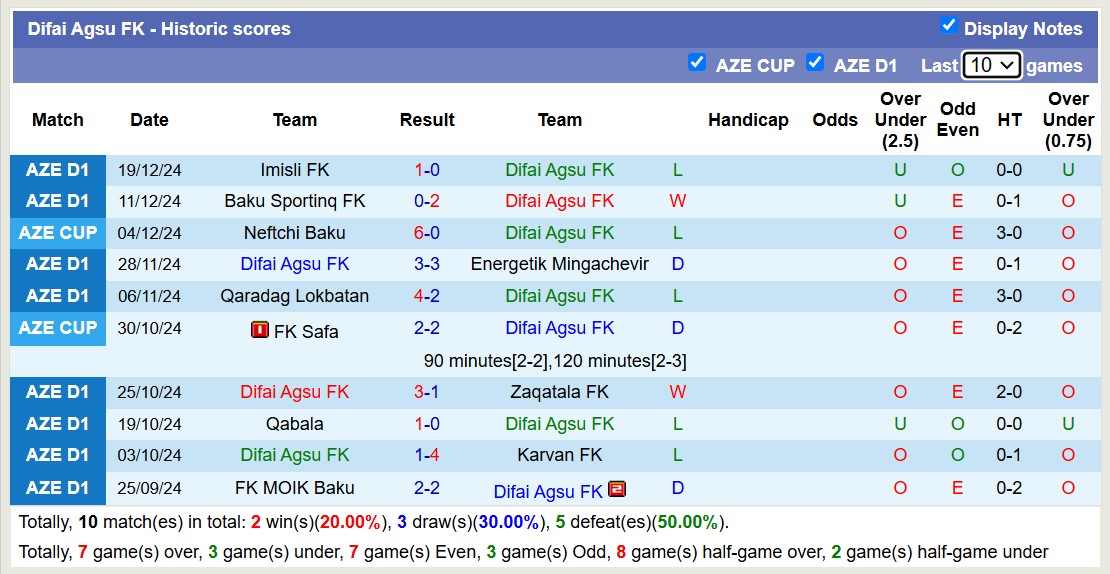
Task: Open Imisli FK team link
Action: tap(295, 170)
